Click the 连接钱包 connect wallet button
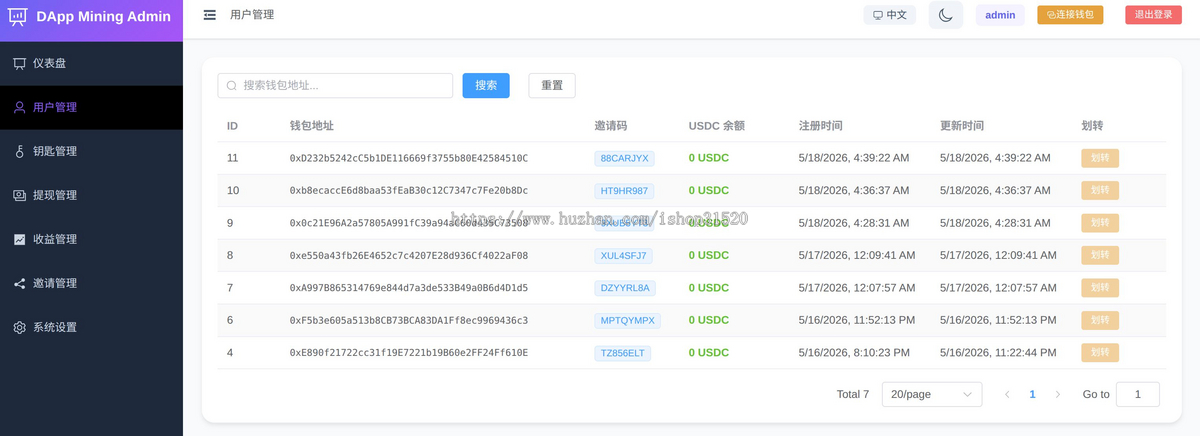 1070,15
